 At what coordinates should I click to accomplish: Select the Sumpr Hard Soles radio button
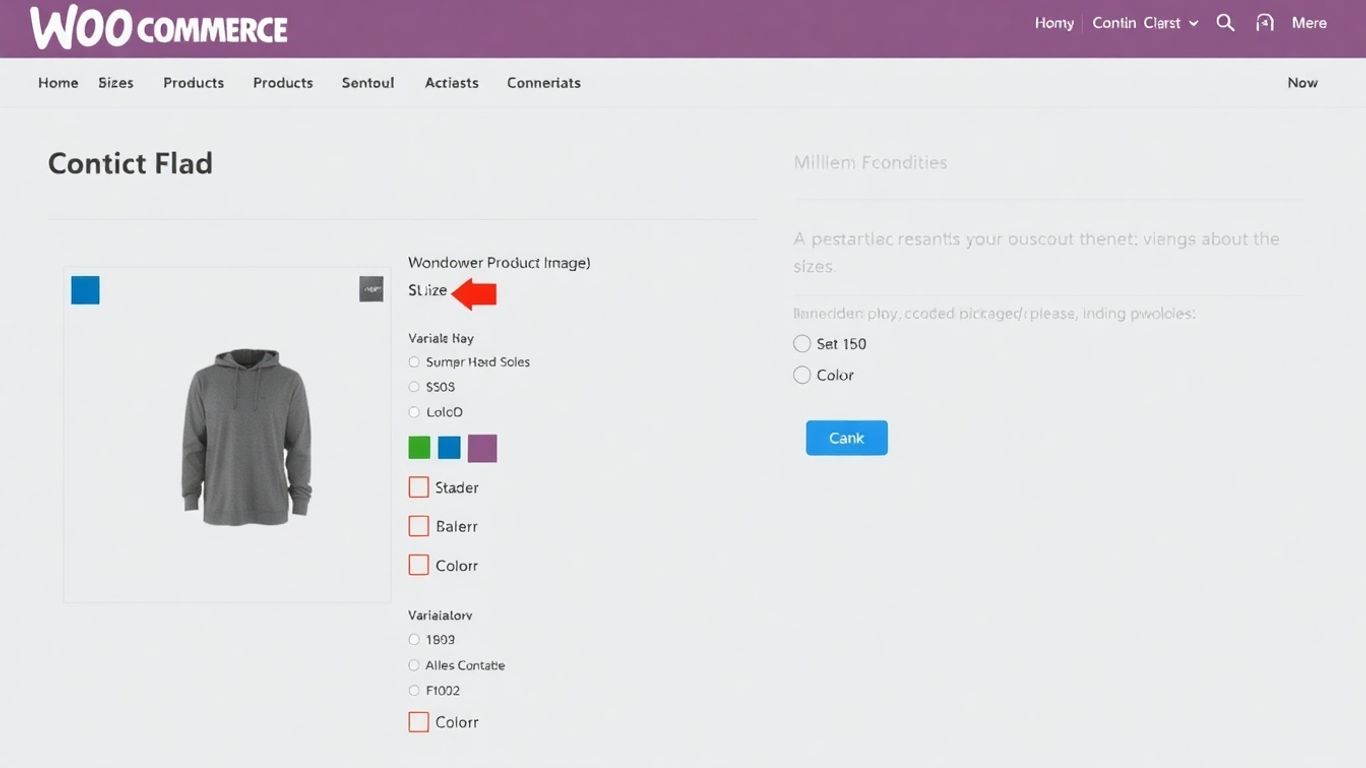pos(413,361)
